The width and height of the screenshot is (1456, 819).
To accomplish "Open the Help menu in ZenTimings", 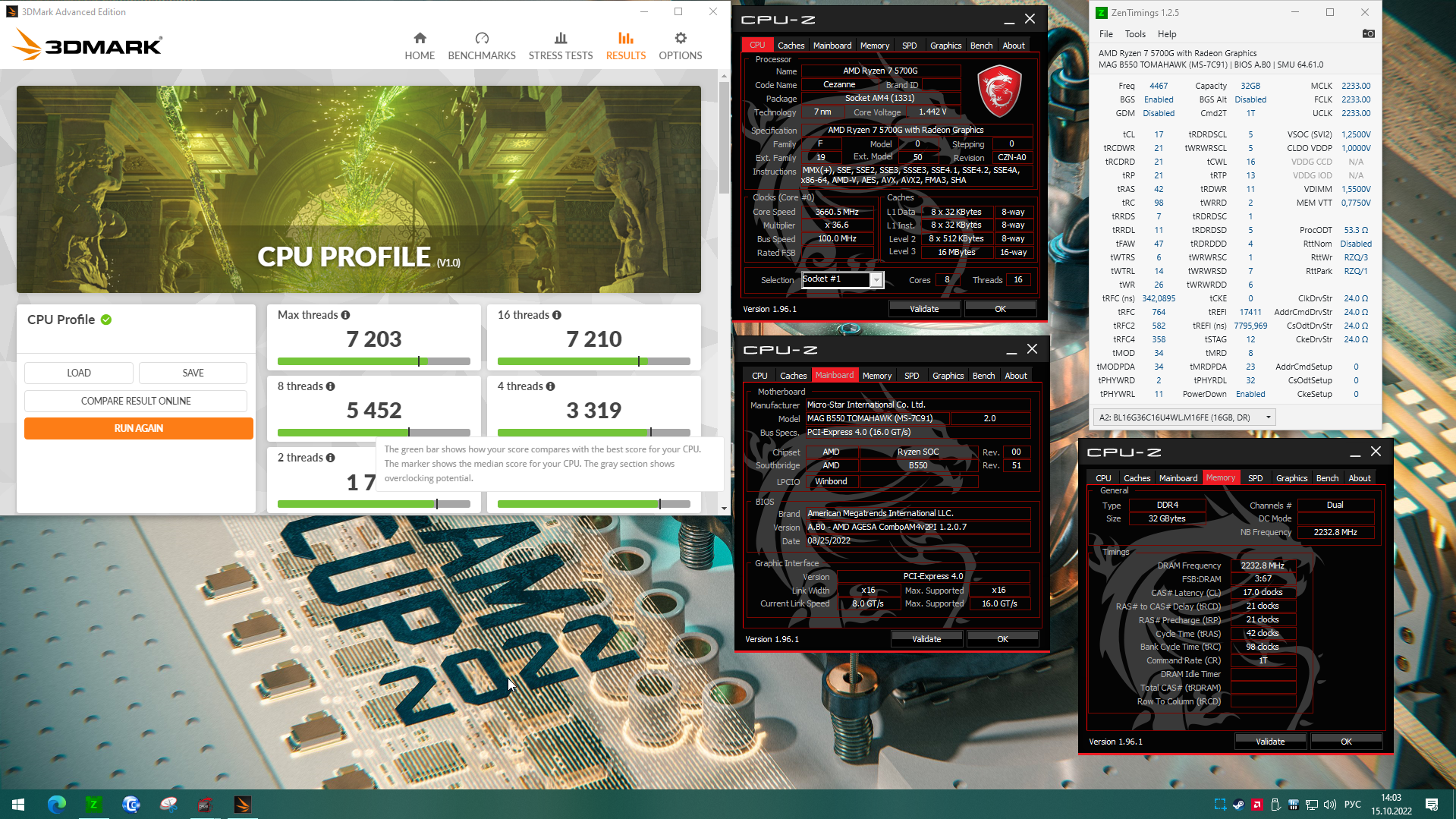I will [x=1167, y=34].
